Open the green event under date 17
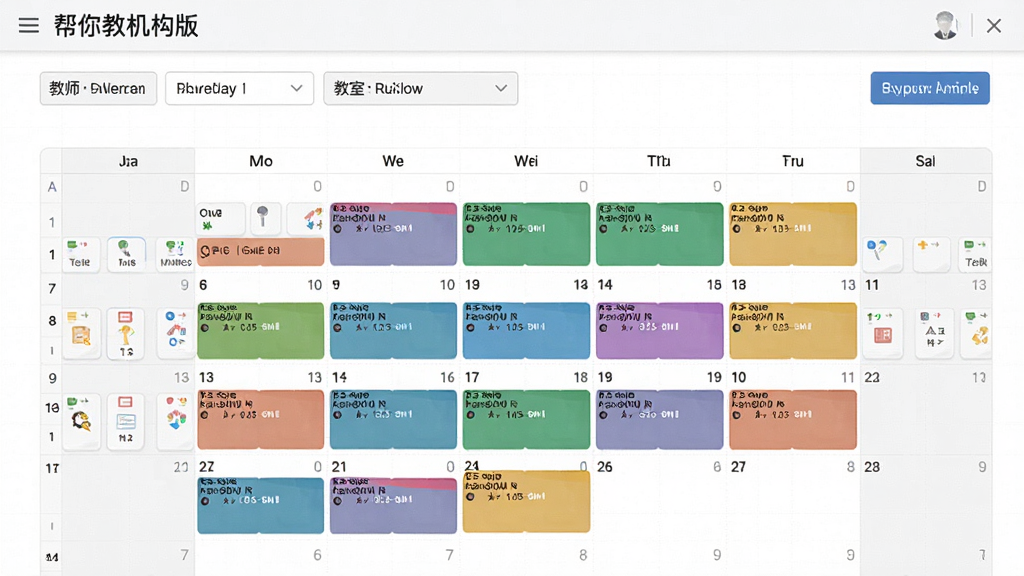The image size is (1024, 576). pos(526,419)
